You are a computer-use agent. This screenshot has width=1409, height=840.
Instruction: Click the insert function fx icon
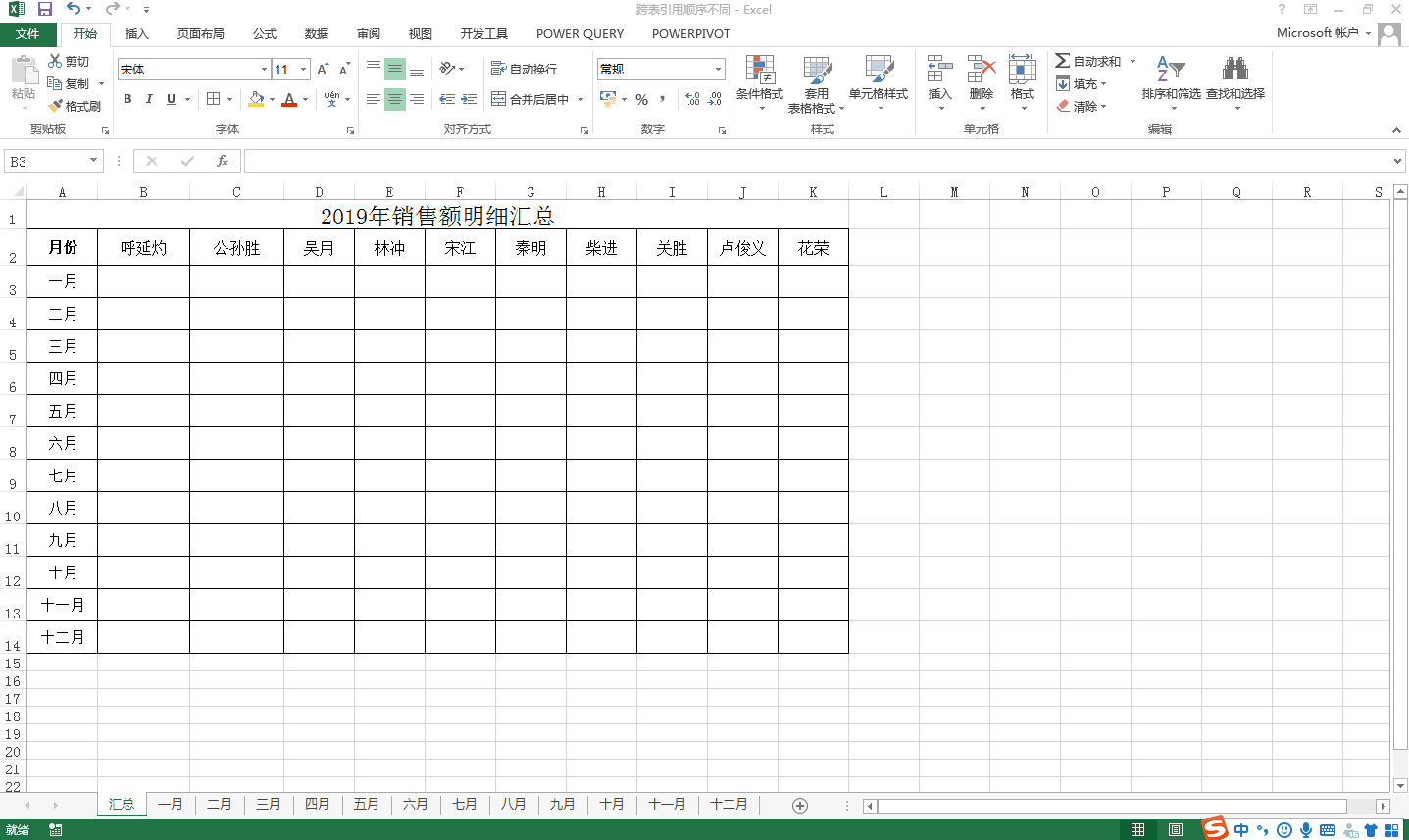click(x=223, y=161)
